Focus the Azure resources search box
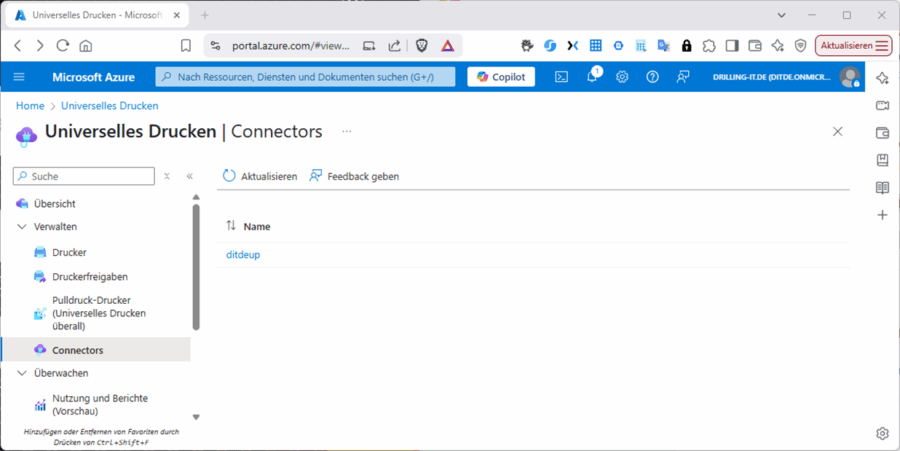This screenshot has width=900, height=451. click(305, 77)
